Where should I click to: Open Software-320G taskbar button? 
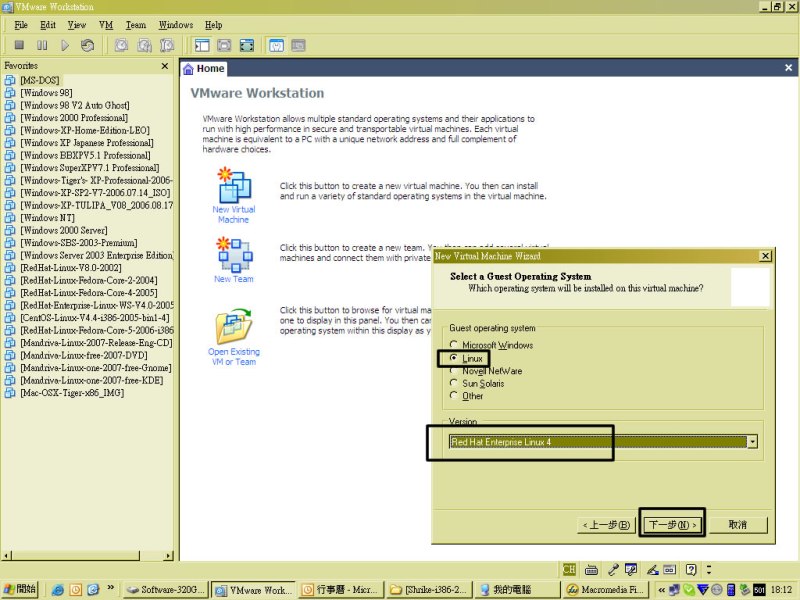tap(166, 590)
